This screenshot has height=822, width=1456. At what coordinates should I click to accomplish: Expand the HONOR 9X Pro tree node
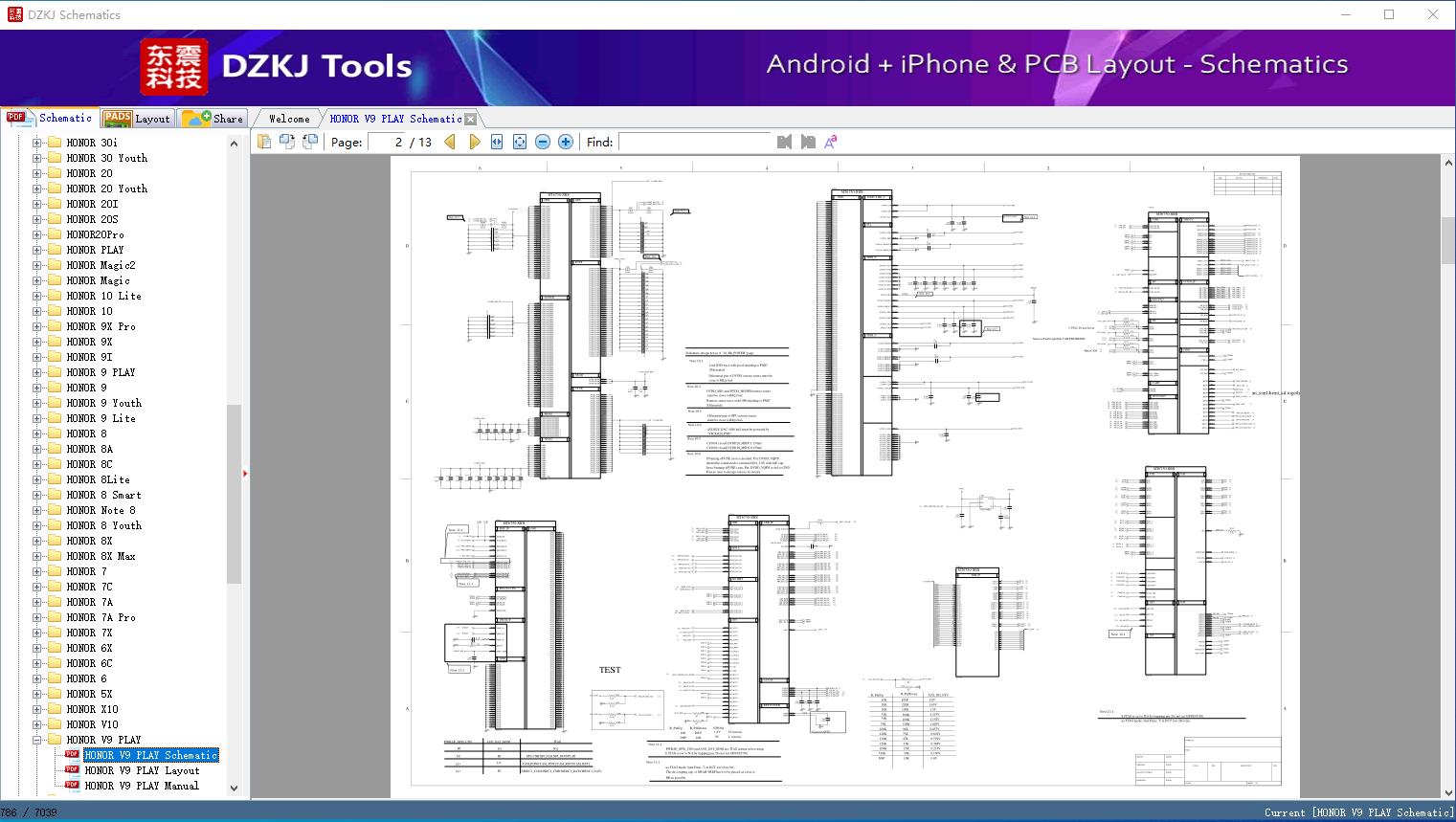coord(37,326)
